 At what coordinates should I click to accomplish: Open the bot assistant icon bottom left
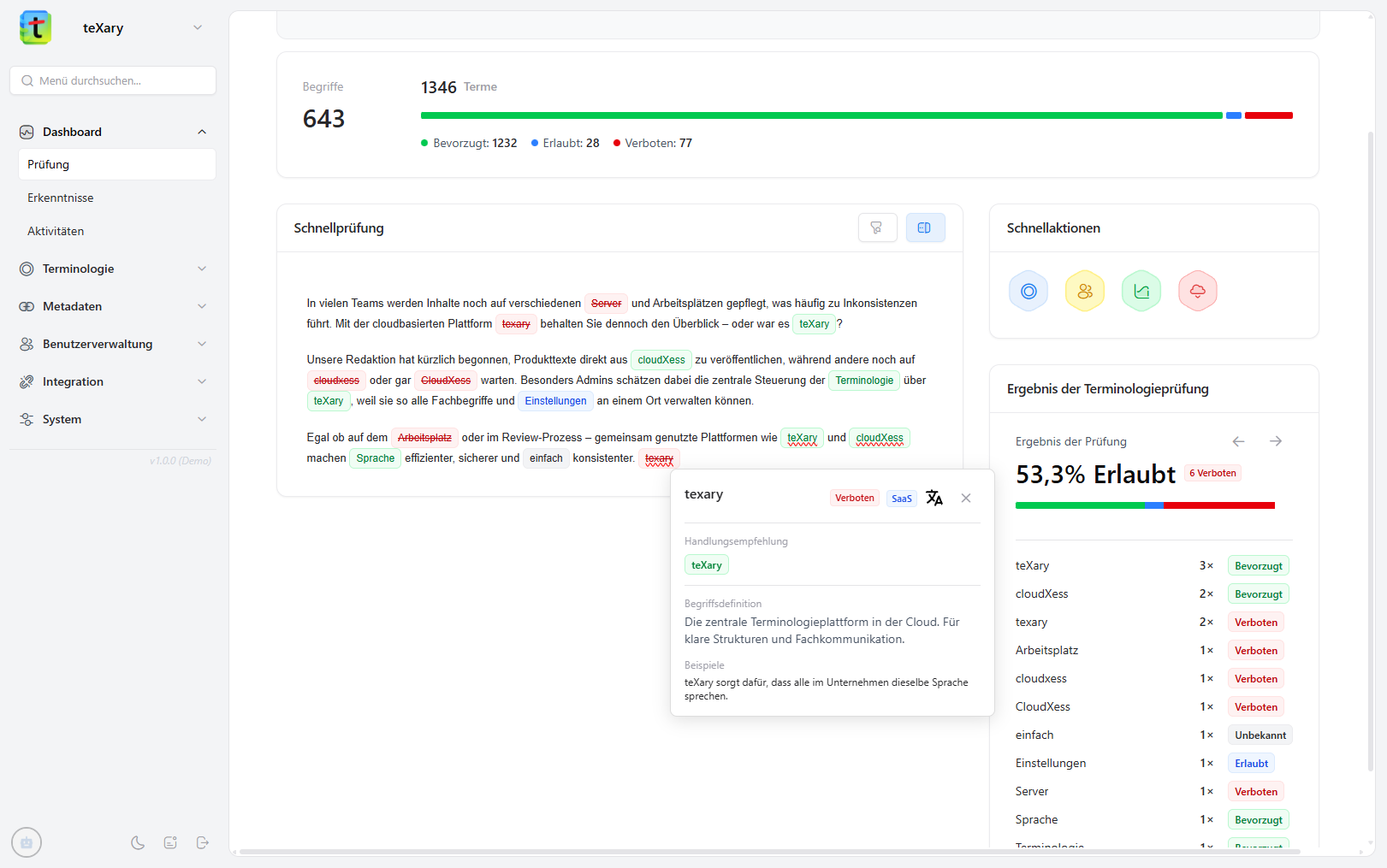27,842
